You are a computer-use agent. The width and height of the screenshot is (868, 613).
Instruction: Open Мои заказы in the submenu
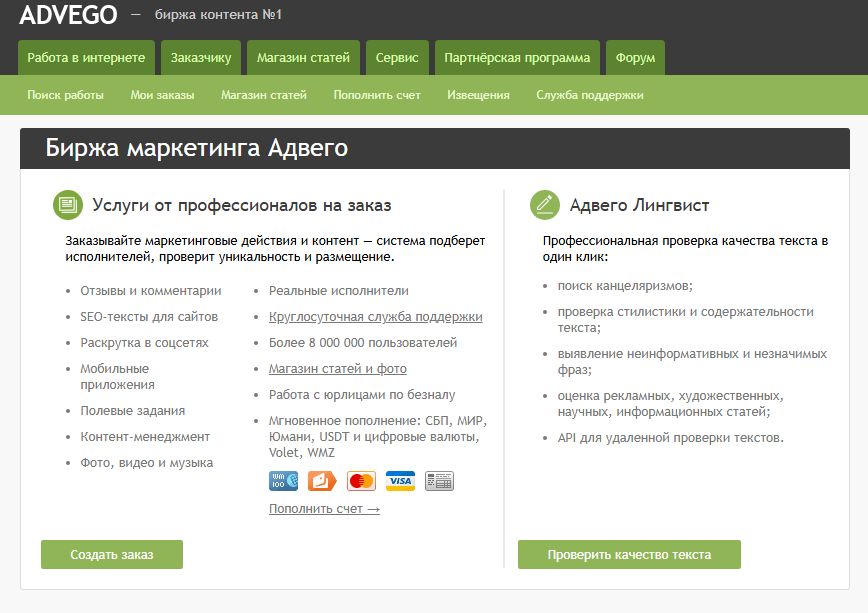[162, 95]
